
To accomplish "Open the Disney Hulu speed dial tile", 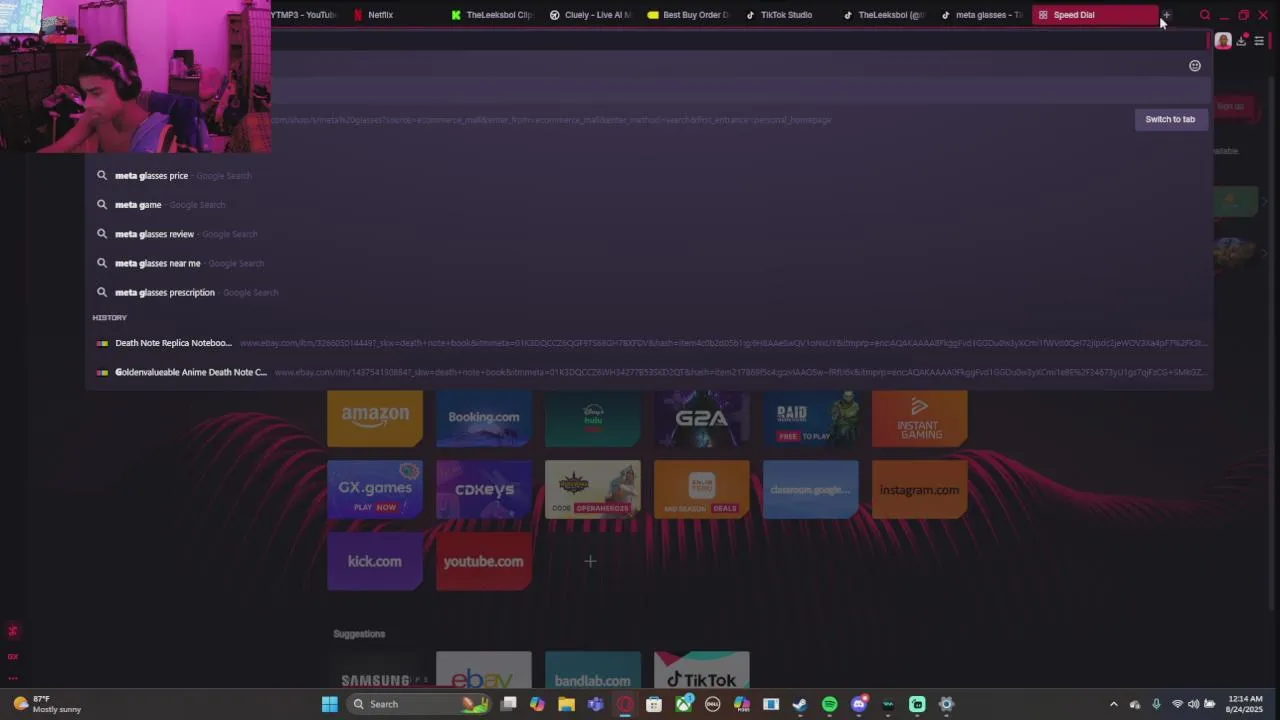I will point(593,418).
